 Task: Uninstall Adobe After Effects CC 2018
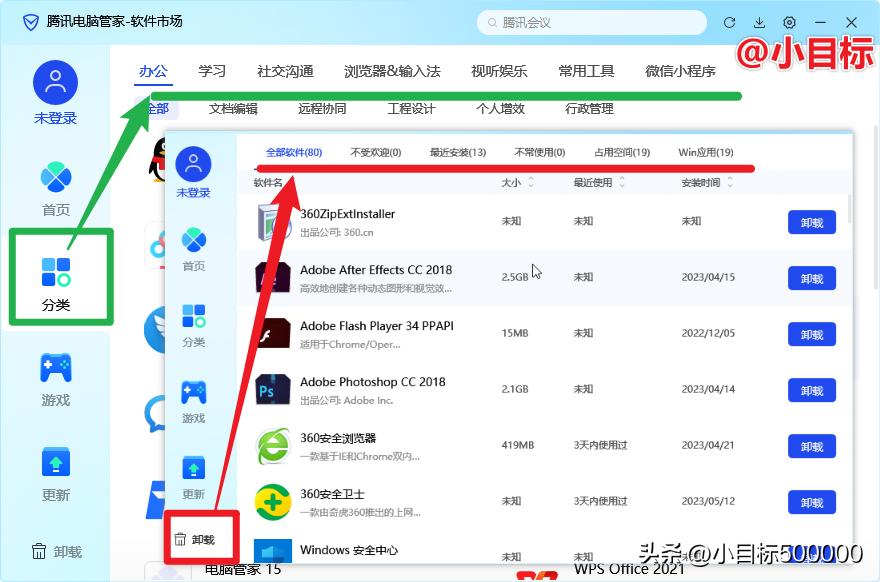point(811,278)
